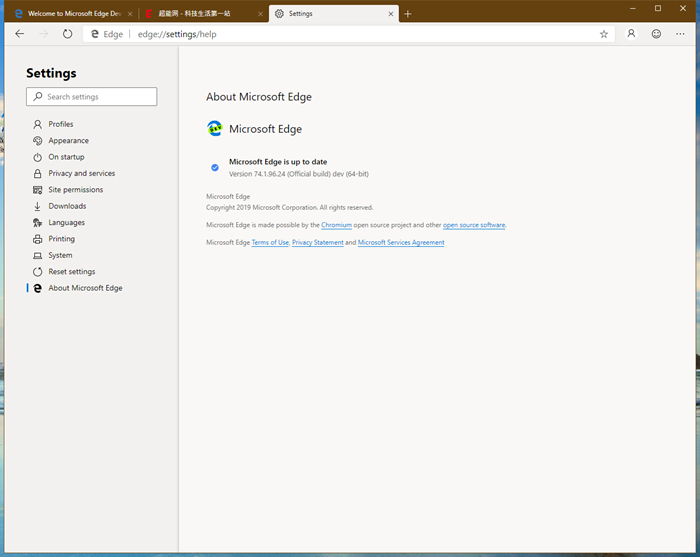700x557 pixels.
Task: Close the Settings tab
Action: point(391,14)
